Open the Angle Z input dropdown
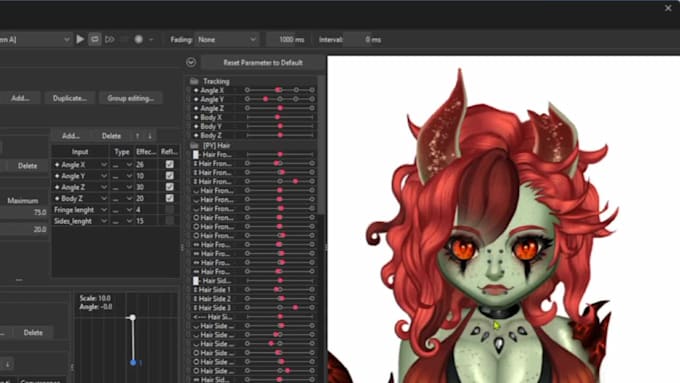 click(104, 187)
